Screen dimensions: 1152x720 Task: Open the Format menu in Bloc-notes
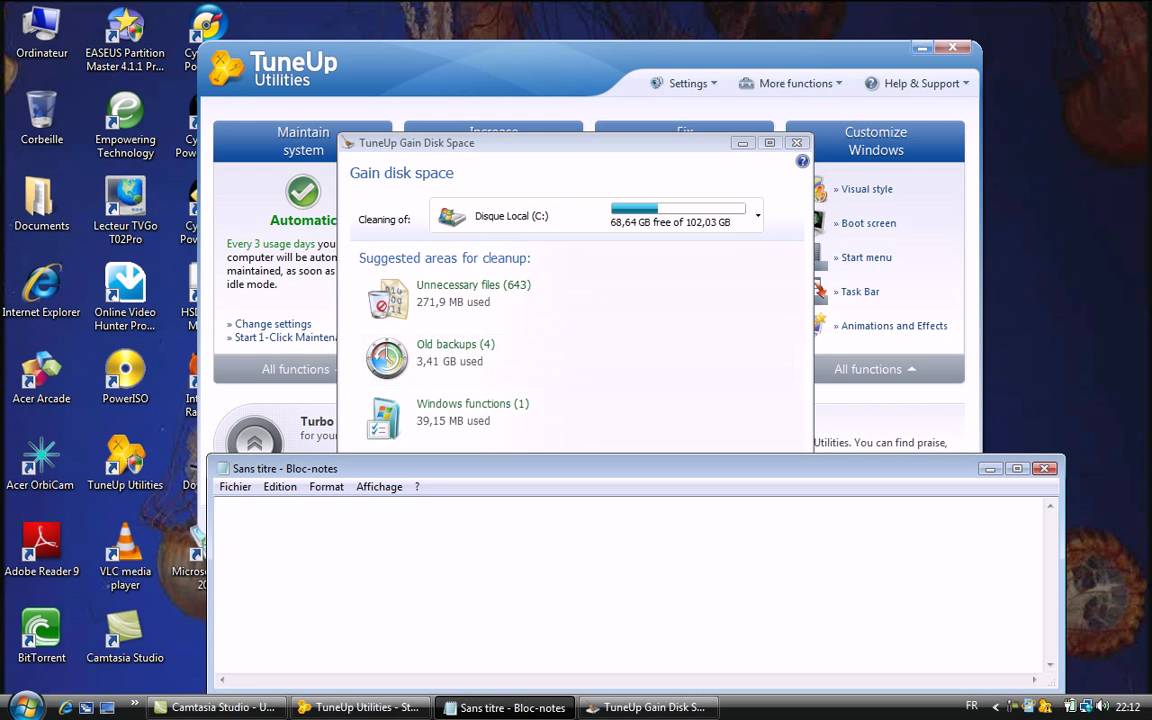point(326,486)
